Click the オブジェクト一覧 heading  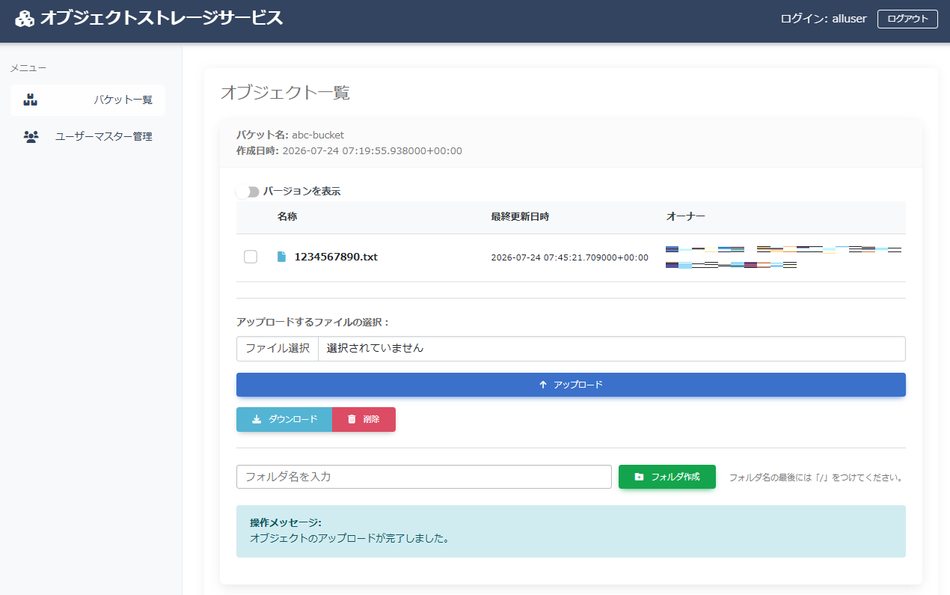click(285, 93)
